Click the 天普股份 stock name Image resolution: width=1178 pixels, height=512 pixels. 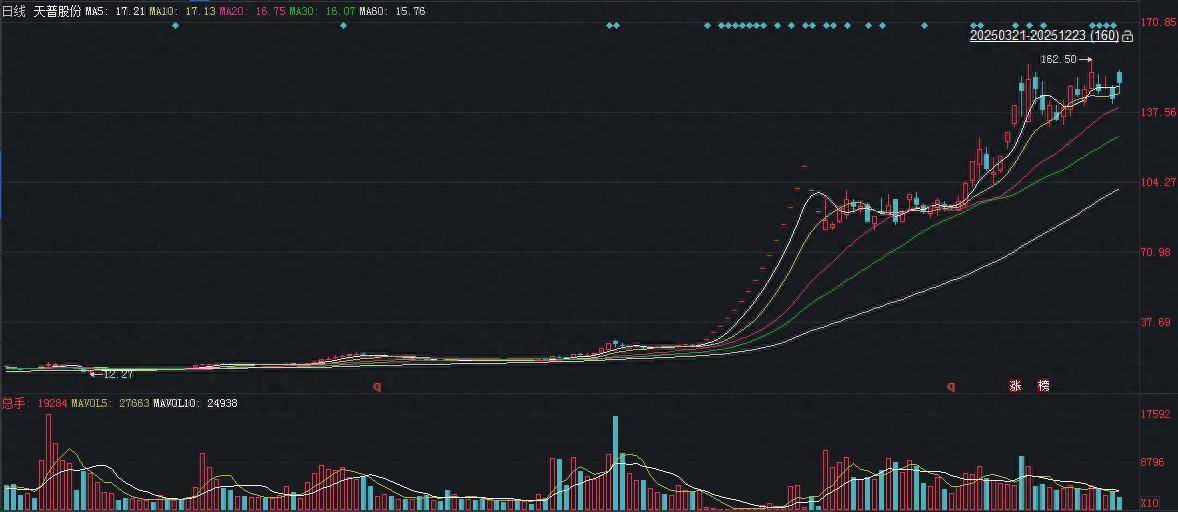pyautogui.click(x=57, y=11)
